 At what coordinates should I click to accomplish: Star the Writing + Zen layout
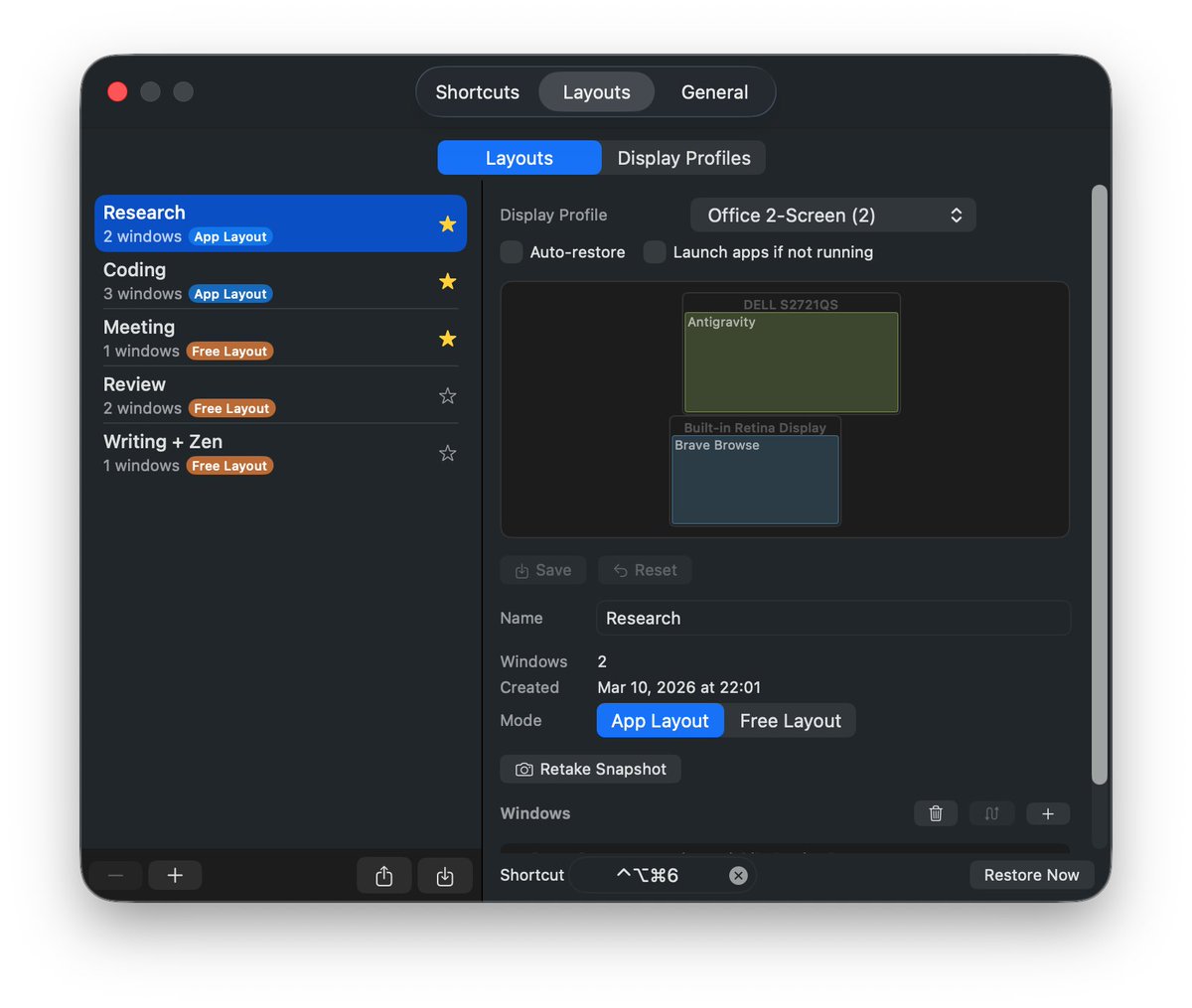(447, 453)
